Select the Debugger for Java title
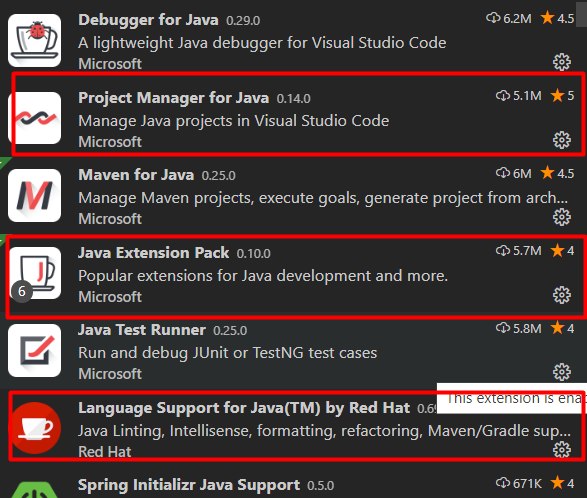 (x=148, y=20)
